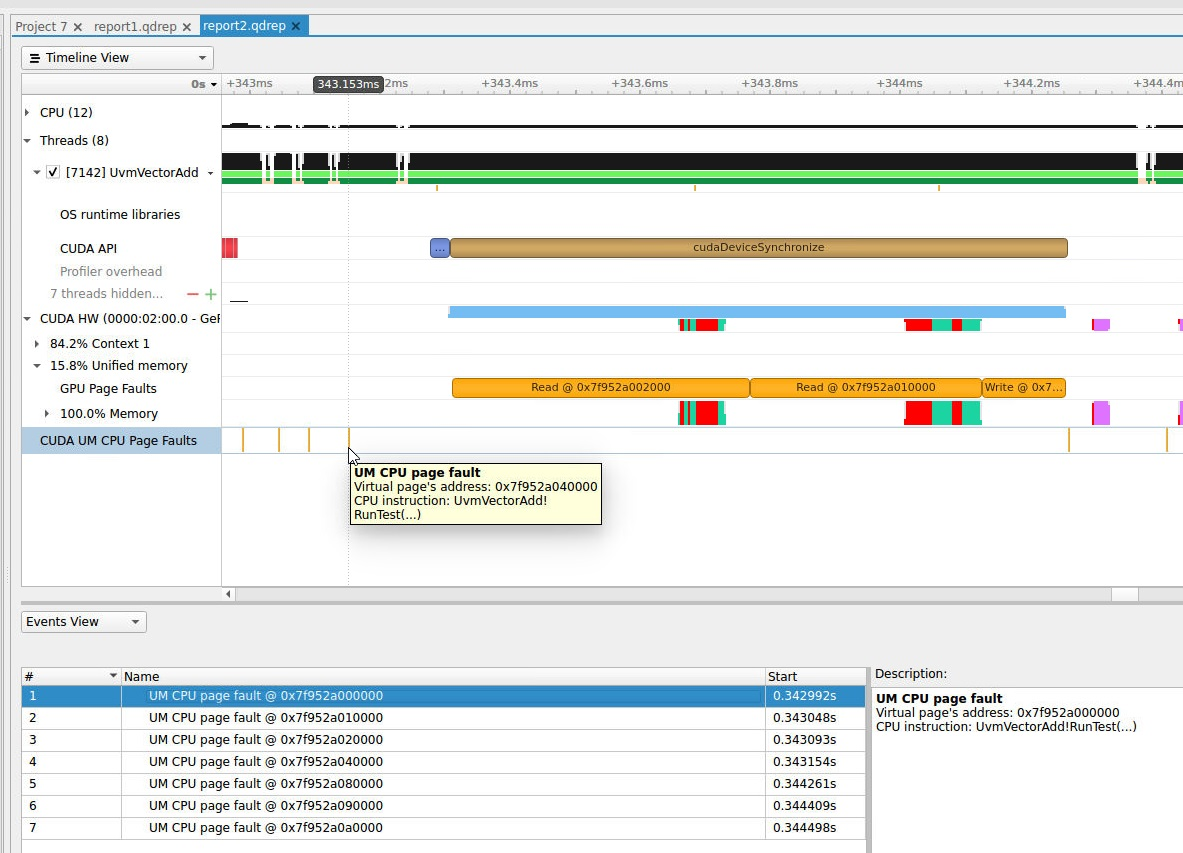1183x853 pixels.
Task: Select the CUDA UM CPU Page Faults row
Action: [x=120, y=439]
